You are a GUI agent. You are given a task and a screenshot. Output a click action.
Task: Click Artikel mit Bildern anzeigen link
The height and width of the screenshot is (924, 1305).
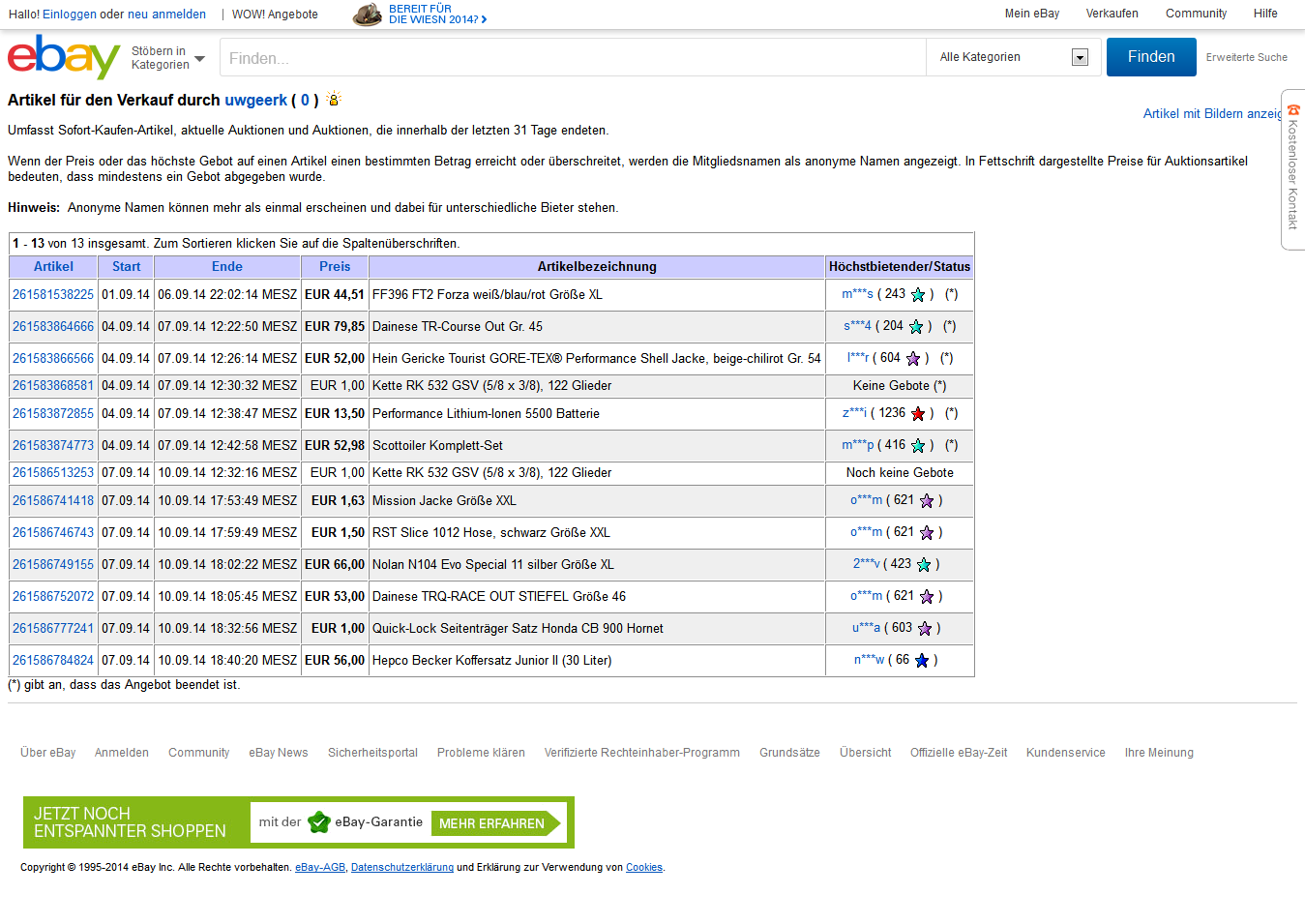[1213, 114]
